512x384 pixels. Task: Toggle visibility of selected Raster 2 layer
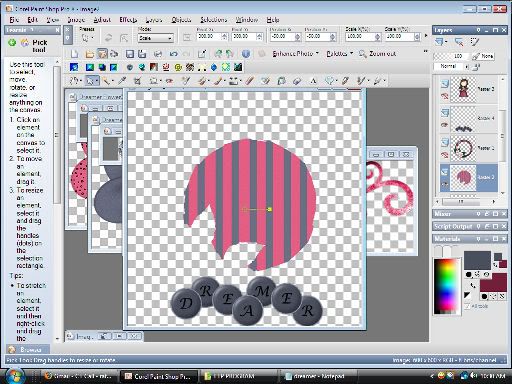(444, 184)
